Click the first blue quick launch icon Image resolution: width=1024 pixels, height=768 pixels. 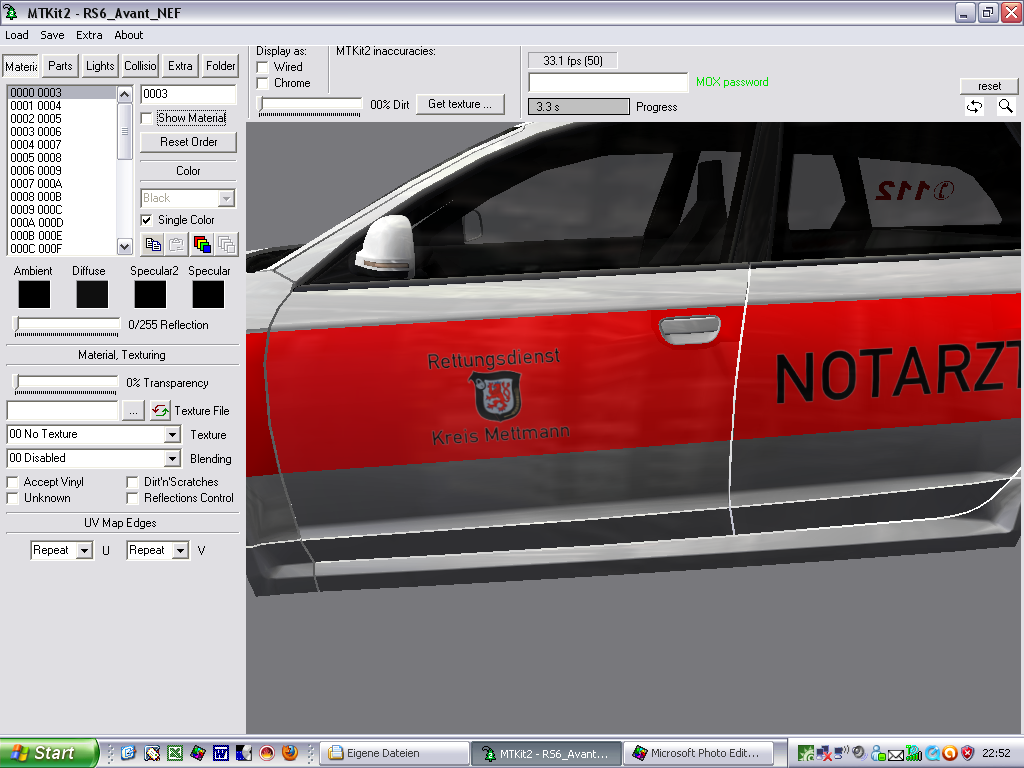point(129,753)
